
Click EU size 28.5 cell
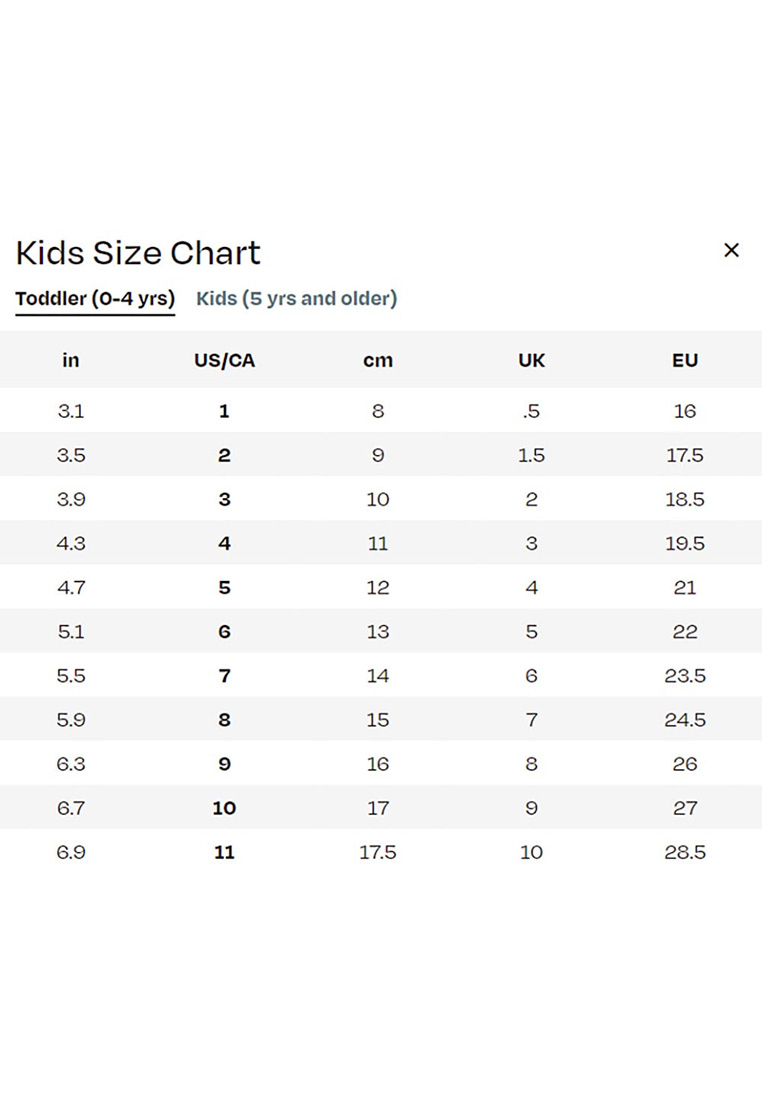tap(684, 852)
